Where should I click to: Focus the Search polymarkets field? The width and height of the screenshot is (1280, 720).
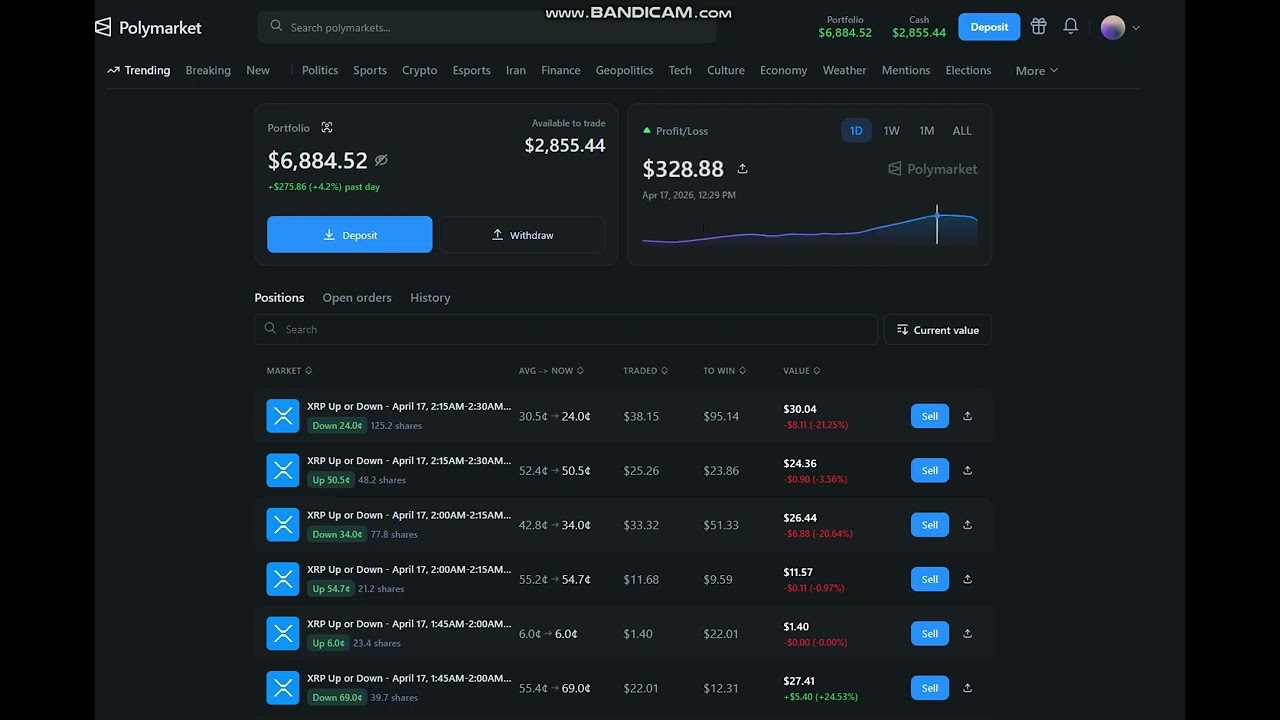click(x=487, y=27)
